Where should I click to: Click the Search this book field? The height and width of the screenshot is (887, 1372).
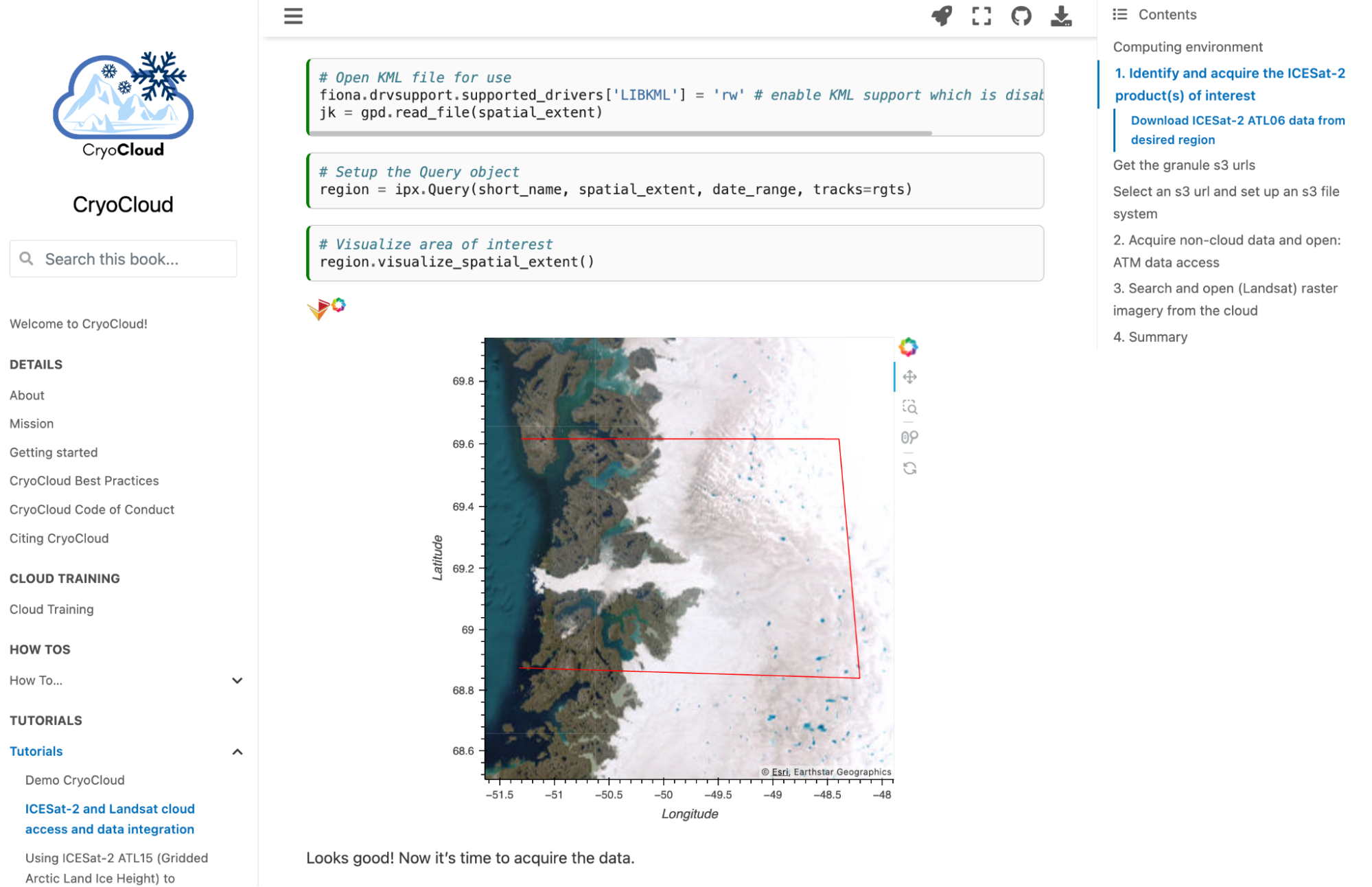click(124, 260)
